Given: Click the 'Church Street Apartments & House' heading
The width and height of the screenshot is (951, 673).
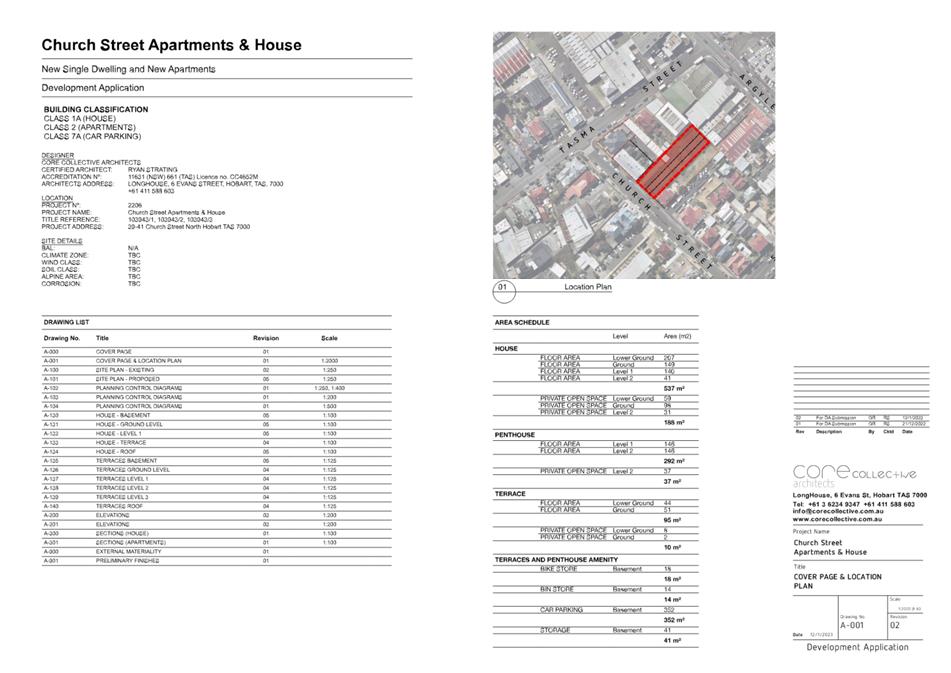Looking at the screenshot, I should tap(172, 45).
